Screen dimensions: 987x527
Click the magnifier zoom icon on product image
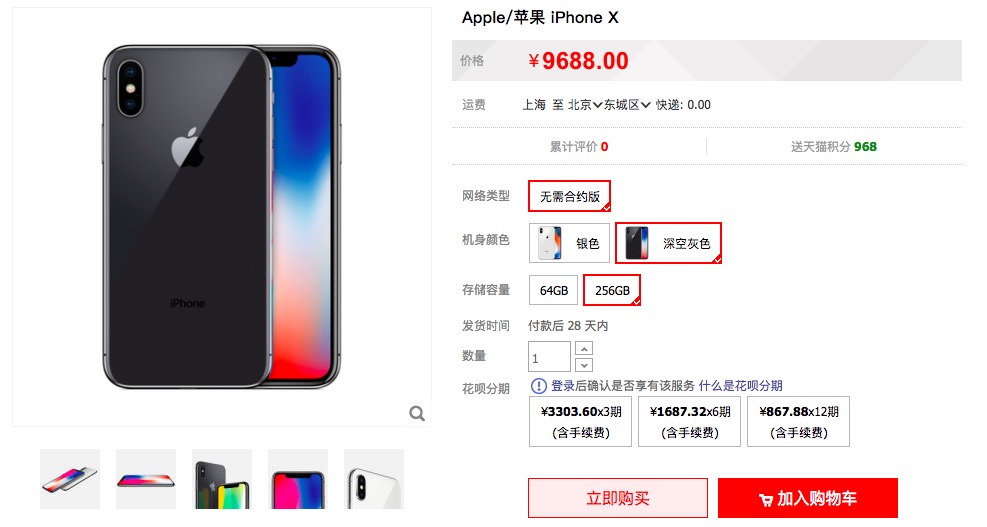coord(417,414)
